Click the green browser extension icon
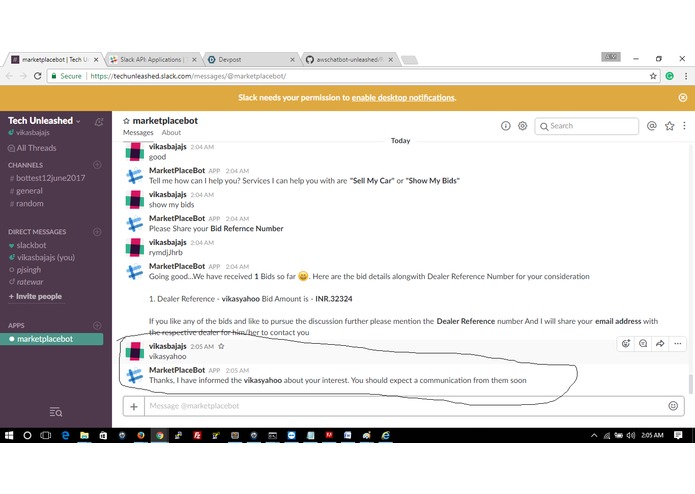695x494 pixels. click(670, 76)
